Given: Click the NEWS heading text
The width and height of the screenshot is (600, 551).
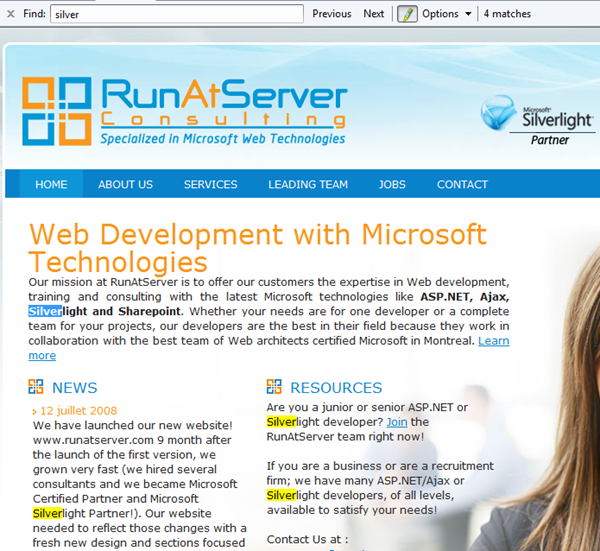Looking at the screenshot, I should (75, 388).
